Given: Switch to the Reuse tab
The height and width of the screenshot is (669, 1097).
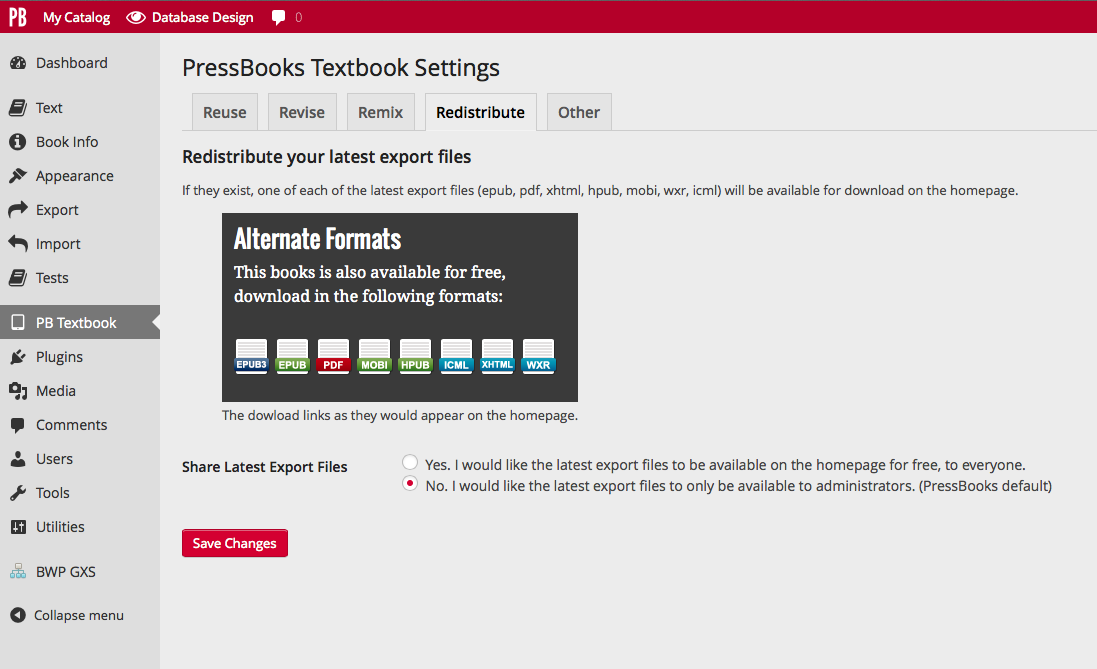Looking at the screenshot, I should pos(225,112).
